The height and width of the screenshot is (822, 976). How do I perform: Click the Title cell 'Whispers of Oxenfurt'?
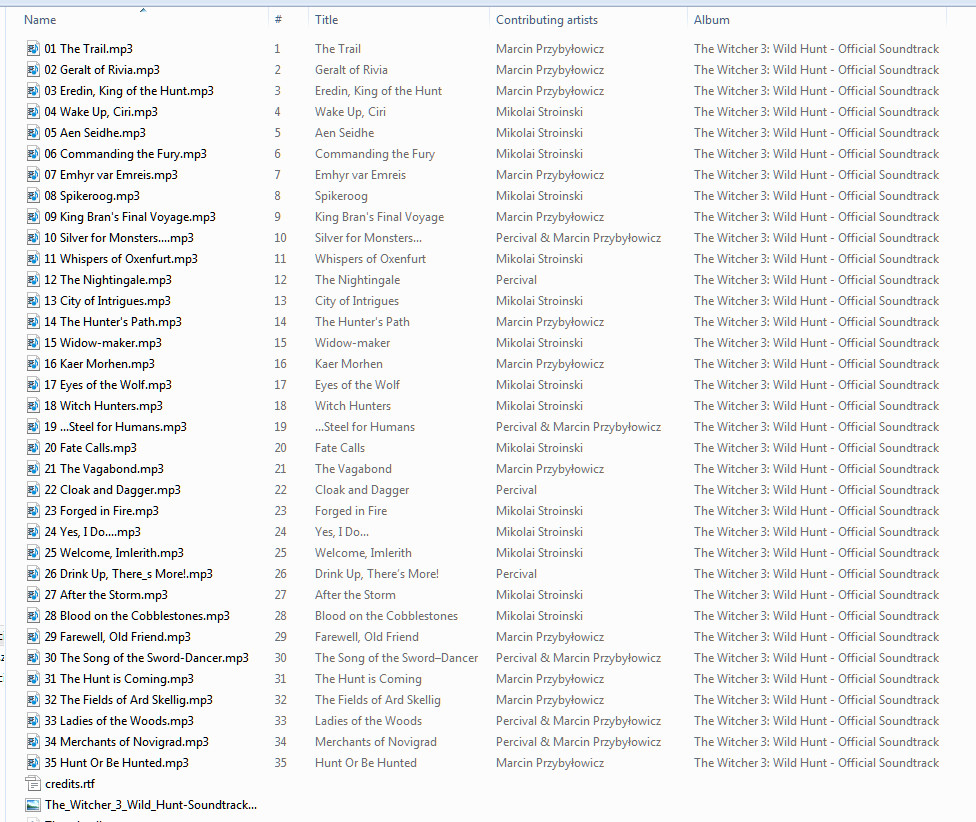370,259
